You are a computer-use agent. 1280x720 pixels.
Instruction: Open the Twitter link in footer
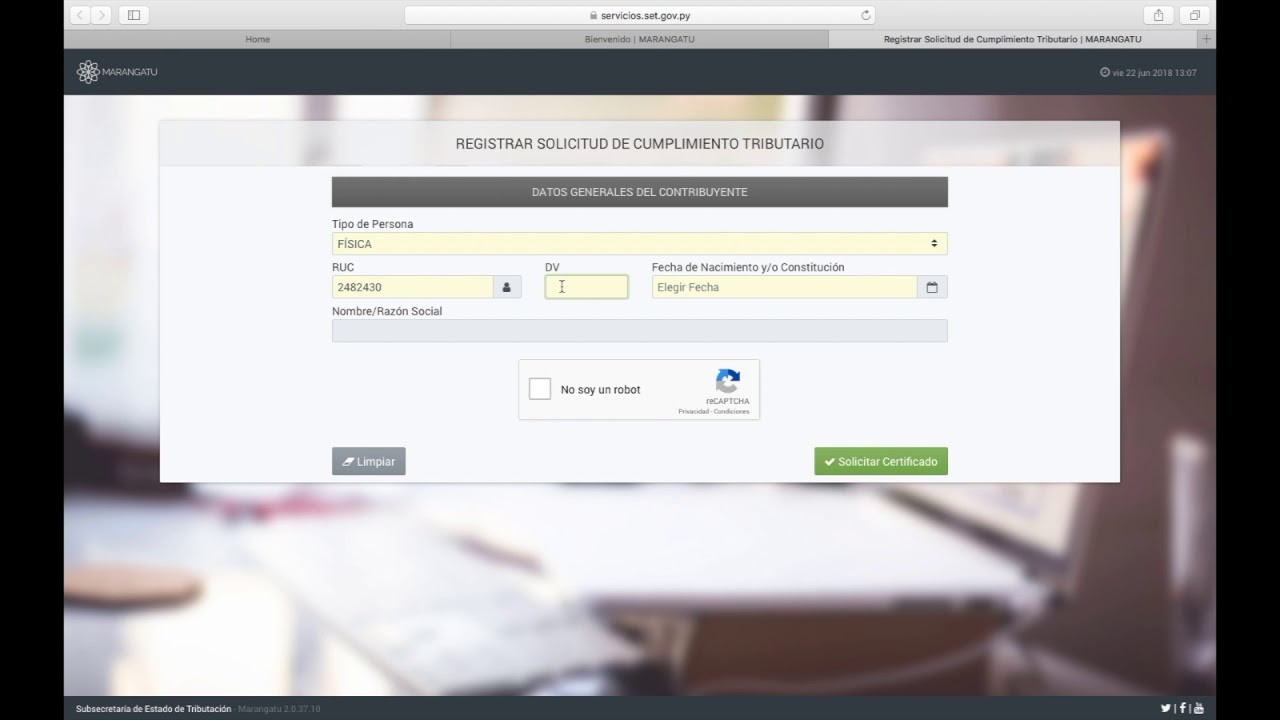[1165, 708]
